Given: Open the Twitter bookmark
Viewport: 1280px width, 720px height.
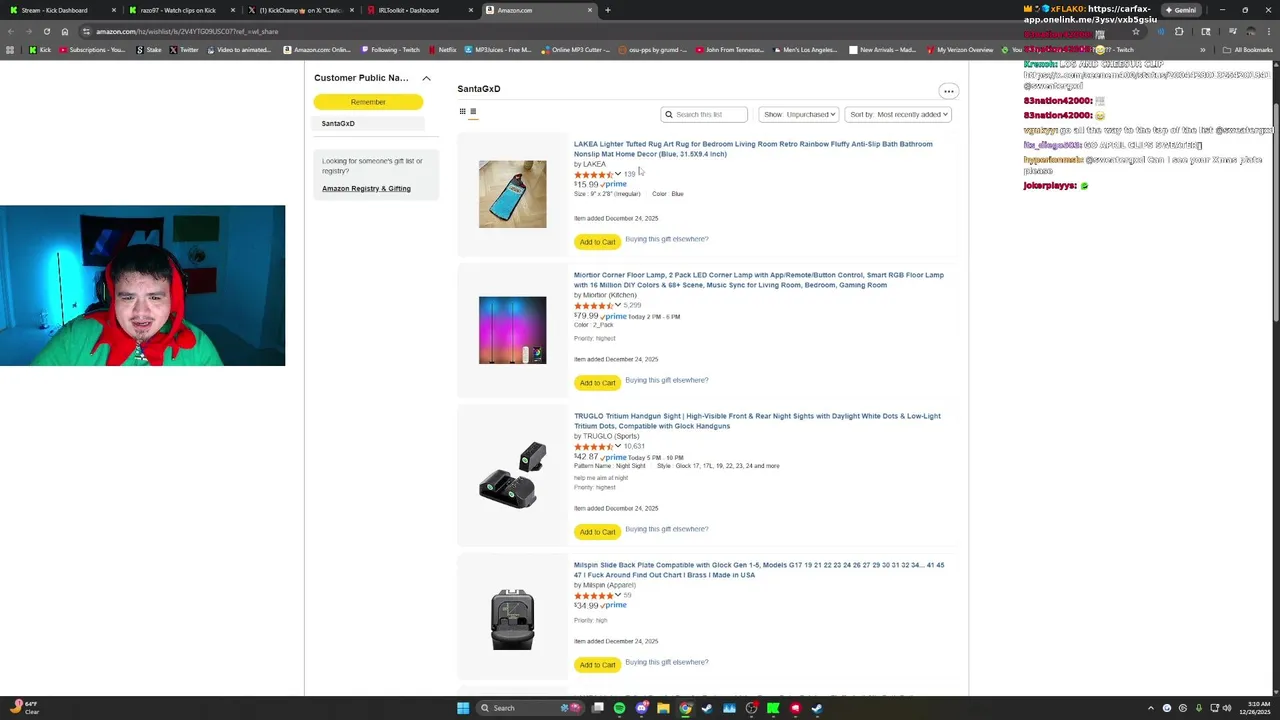Looking at the screenshot, I should pyautogui.click(x=184, y=50).
